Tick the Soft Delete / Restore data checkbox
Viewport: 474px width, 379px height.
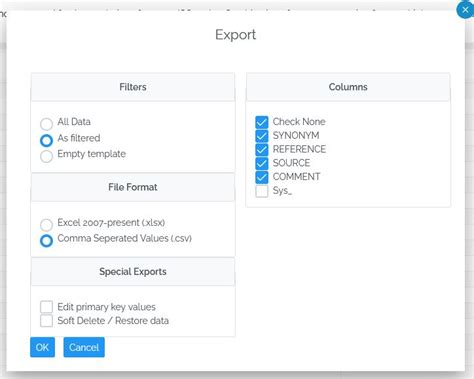pos(46,321)
